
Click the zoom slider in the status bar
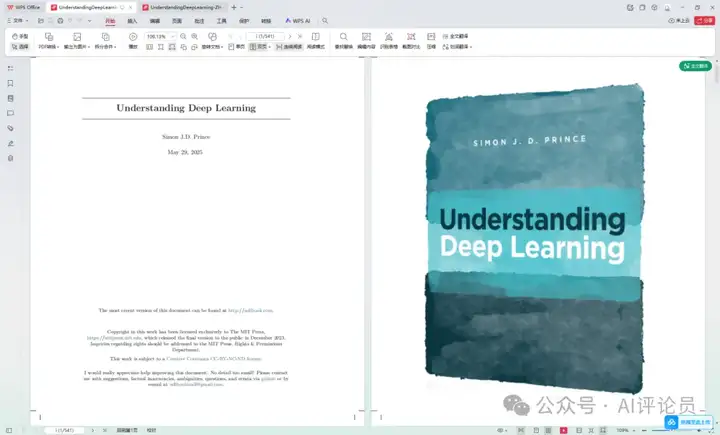(x=674, y=430)
